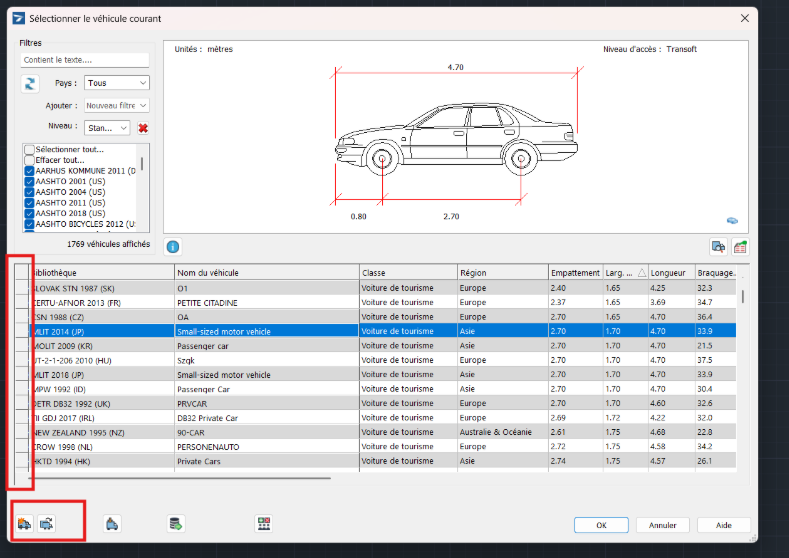Screen dimensions: 789x558
Task: Sort by the Longueur column header
Action: (667, 273)
